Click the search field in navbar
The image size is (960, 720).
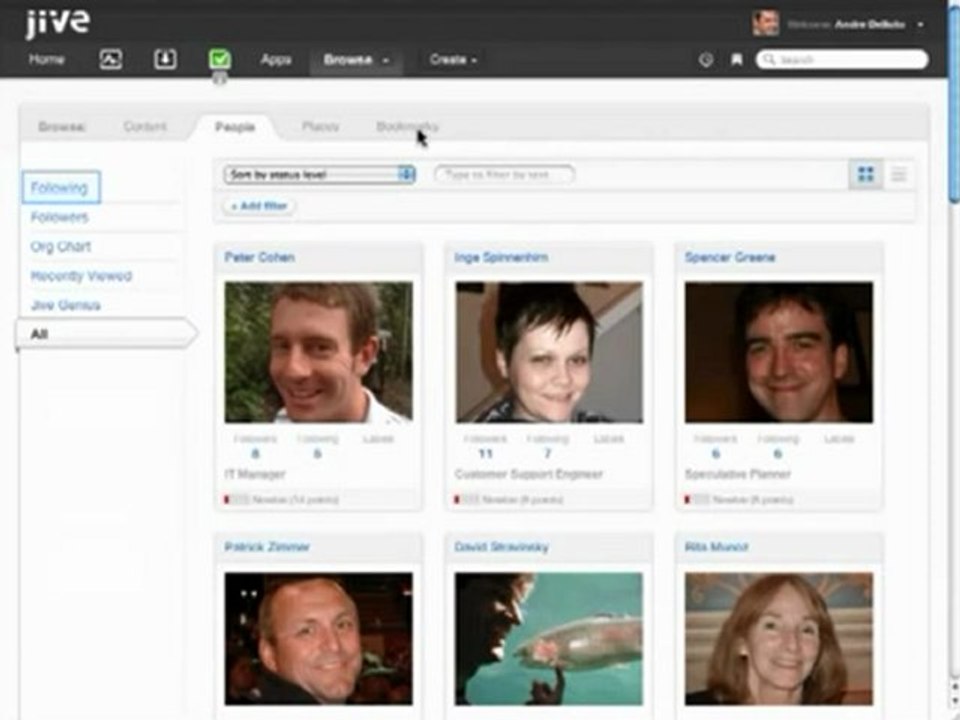click(842, 59)
